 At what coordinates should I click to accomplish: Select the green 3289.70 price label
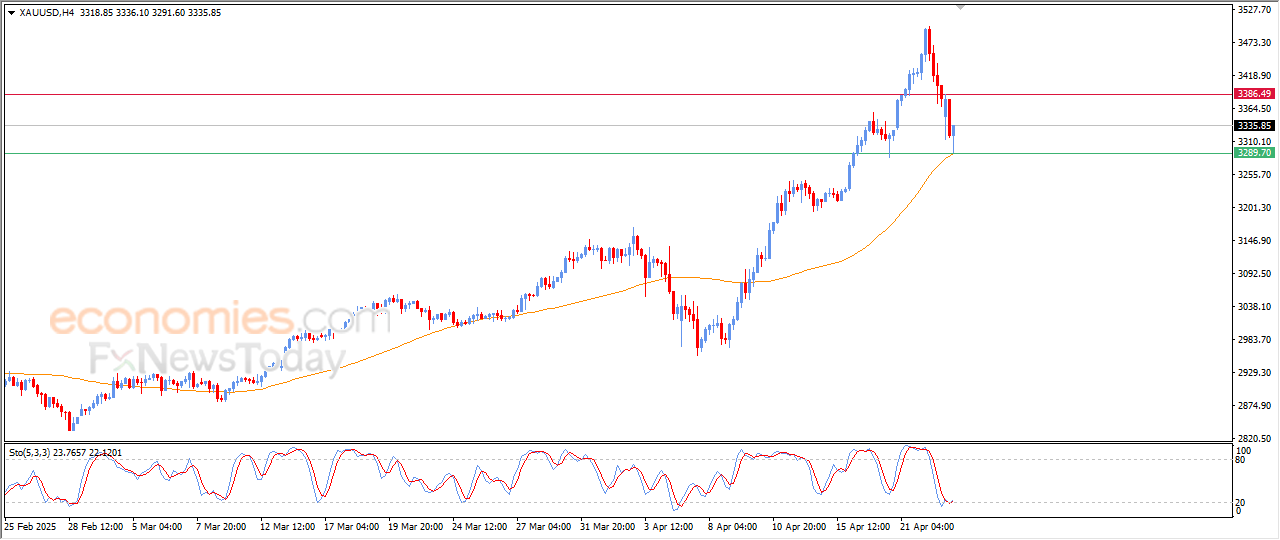coord(1254,153)
